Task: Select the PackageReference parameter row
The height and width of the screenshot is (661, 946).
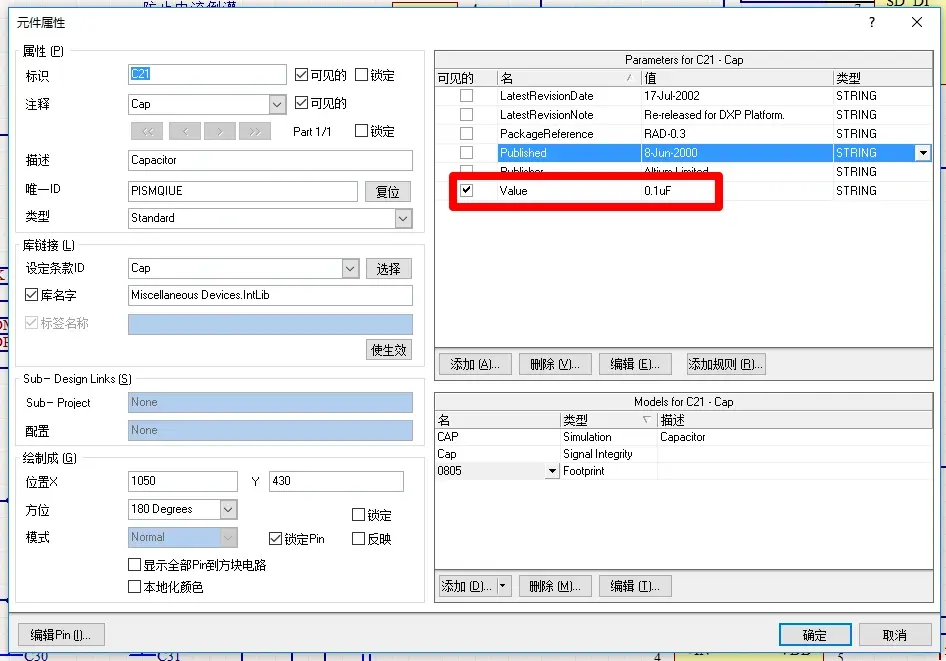Action: point(684,134)
